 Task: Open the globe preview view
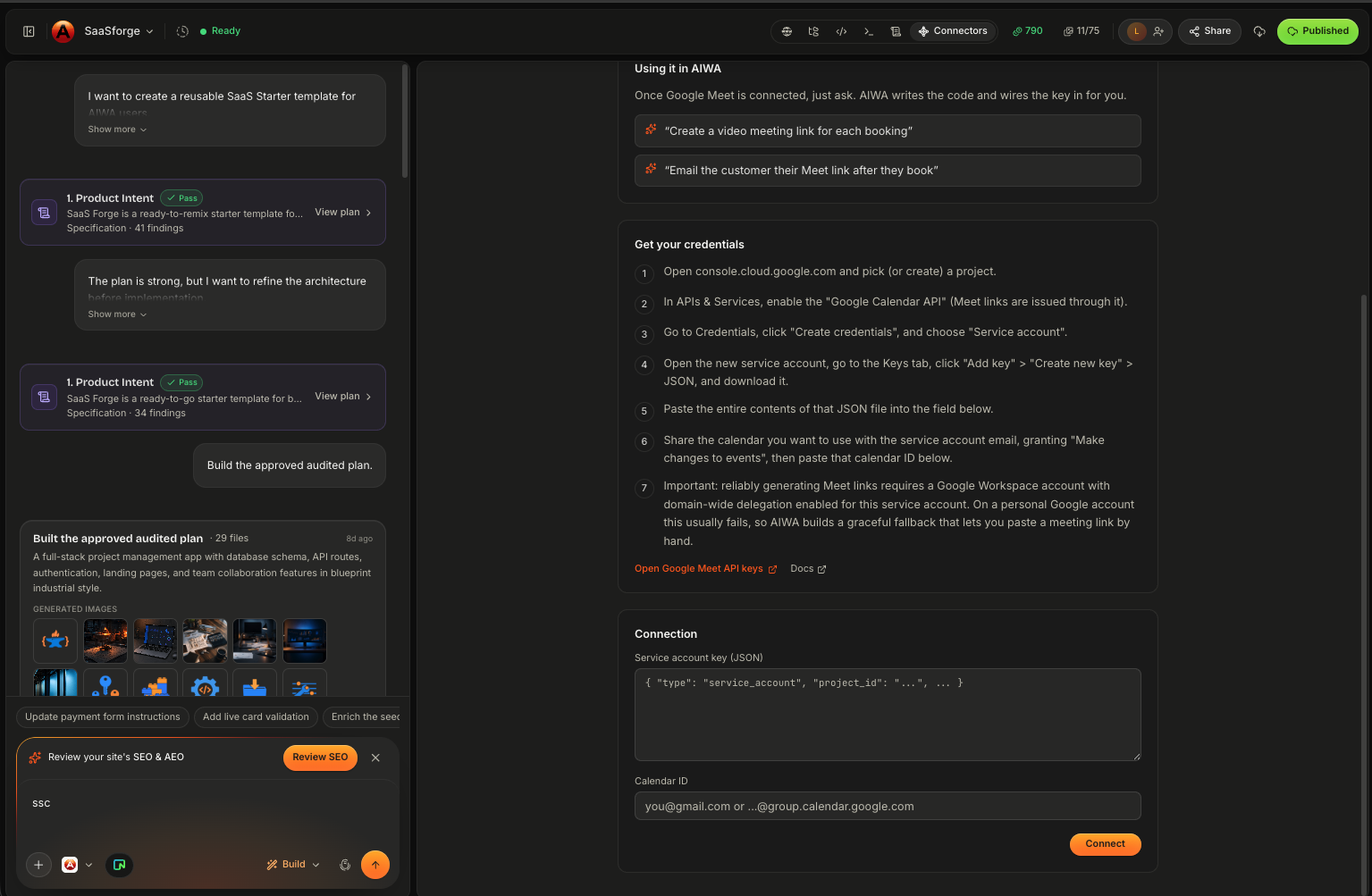click(787, 31)
